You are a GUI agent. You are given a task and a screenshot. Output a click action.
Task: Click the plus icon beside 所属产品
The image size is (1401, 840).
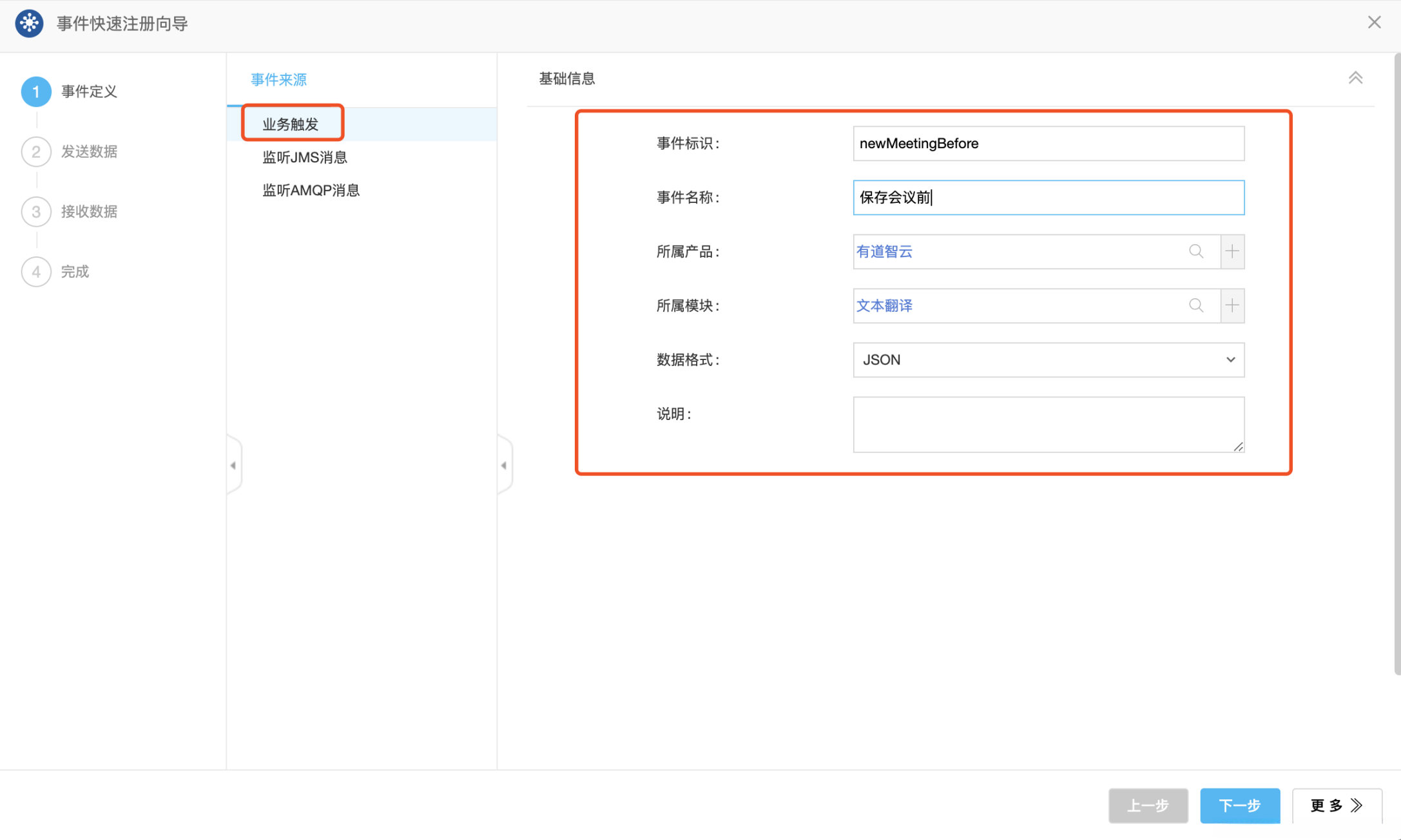(x=1232, y=251)
